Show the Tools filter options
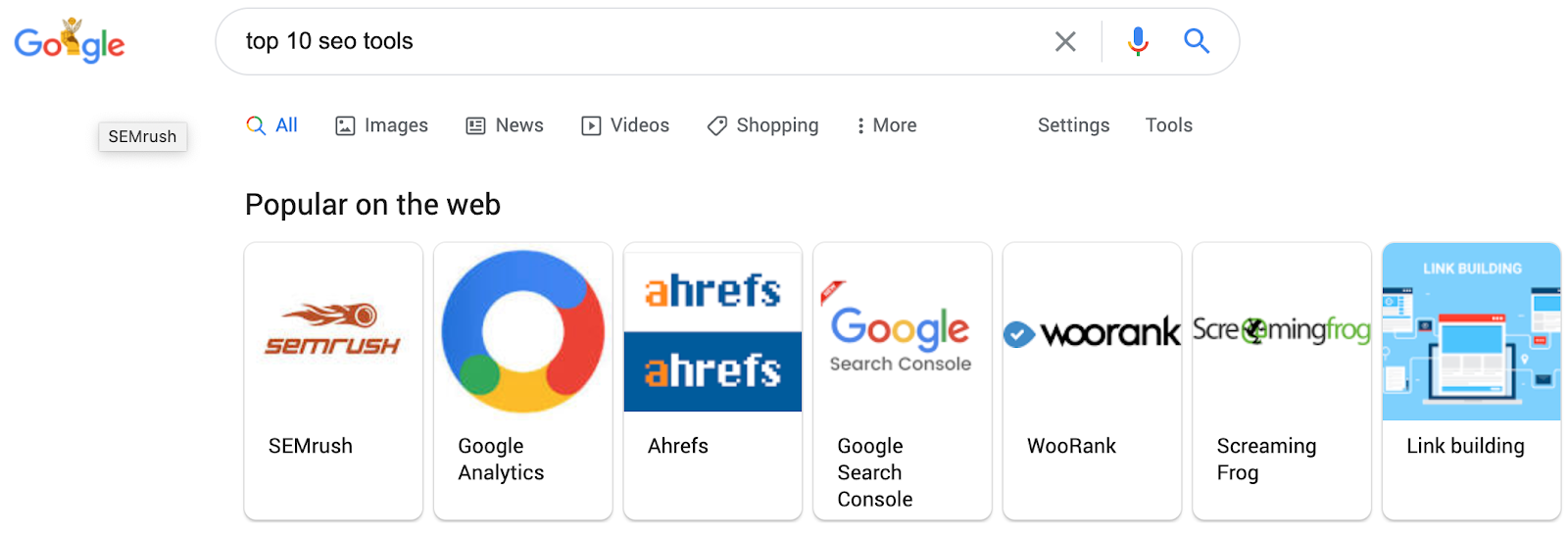The width and height of the screenshot is (1568, 536). click(x=1168, y=125)
